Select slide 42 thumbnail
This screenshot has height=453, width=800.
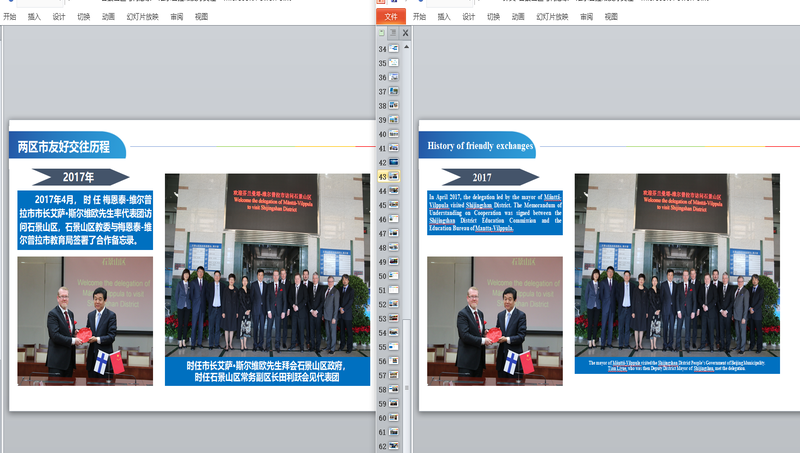click(x=393, y=162)
